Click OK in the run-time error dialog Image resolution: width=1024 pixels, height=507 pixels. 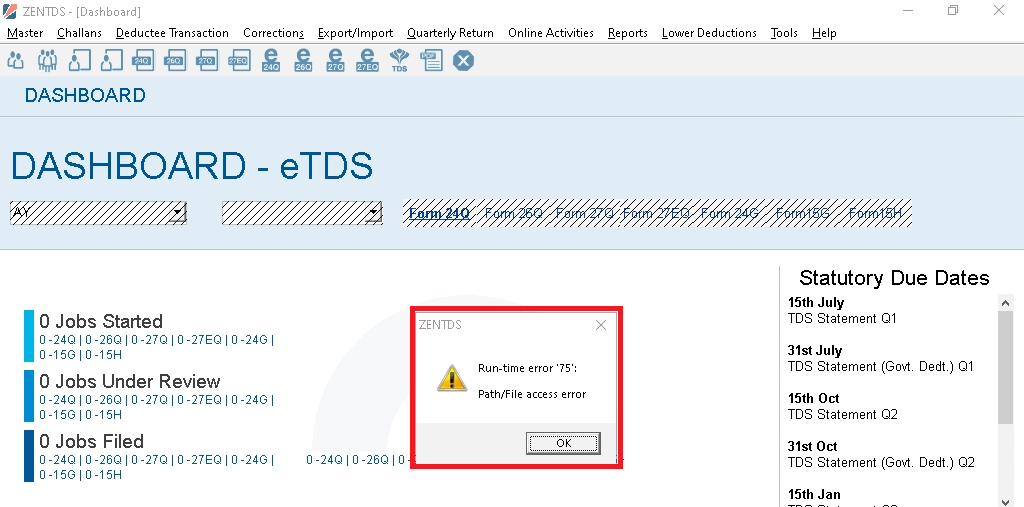click(563, 443)
